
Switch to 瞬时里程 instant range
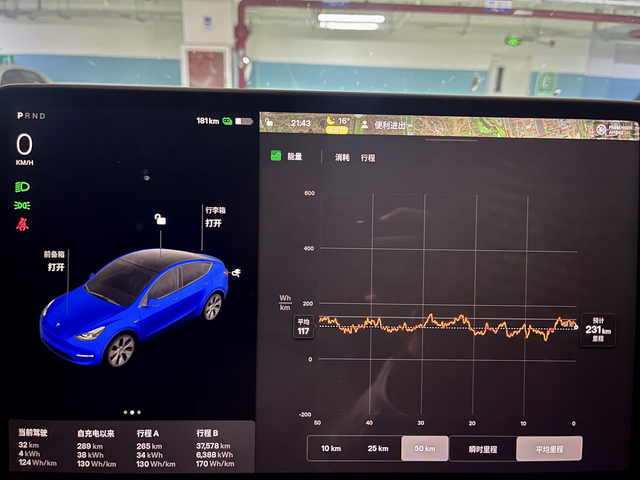point(482,449)
